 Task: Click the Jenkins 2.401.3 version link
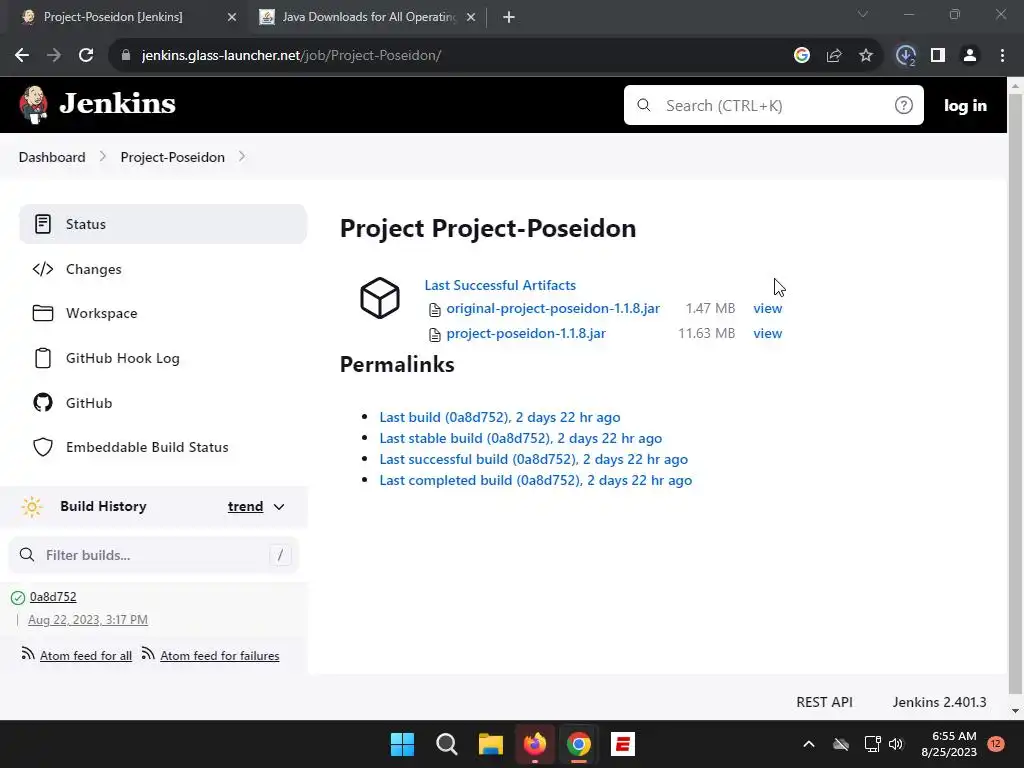click(939, 702)
